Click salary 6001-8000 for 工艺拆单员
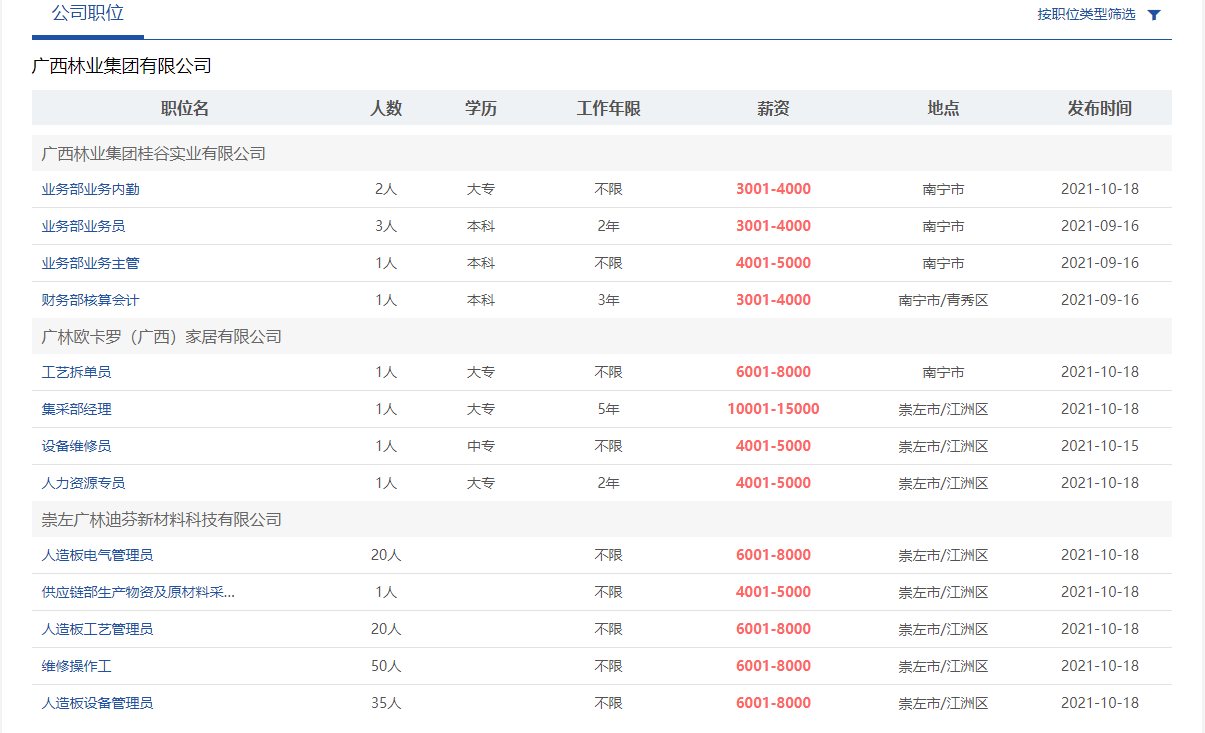 pyautogui.click(x=774, y=372)
